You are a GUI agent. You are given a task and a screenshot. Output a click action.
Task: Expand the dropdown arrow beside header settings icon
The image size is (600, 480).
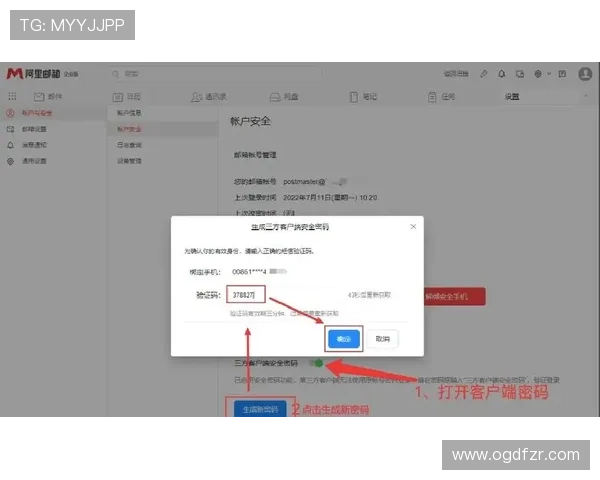click(549, 73)
